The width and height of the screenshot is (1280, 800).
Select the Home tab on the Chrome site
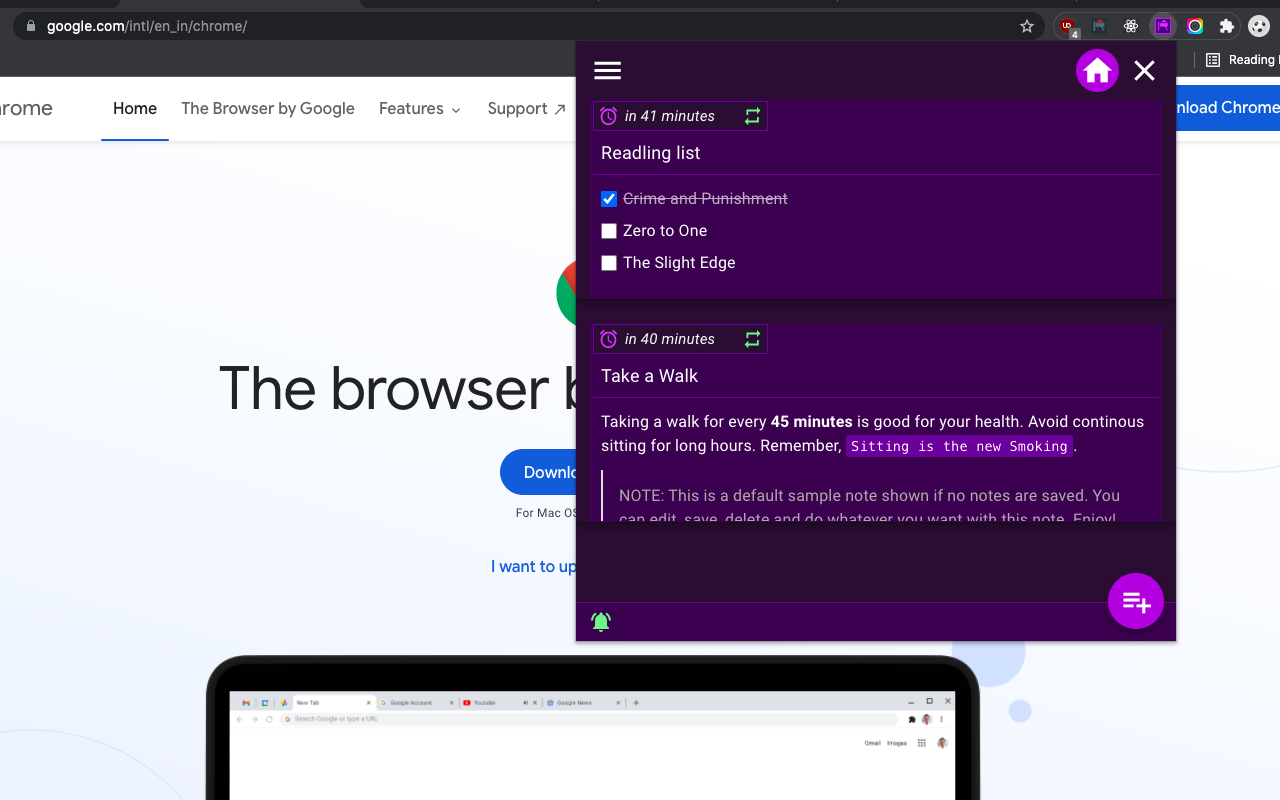coord(135,109)
